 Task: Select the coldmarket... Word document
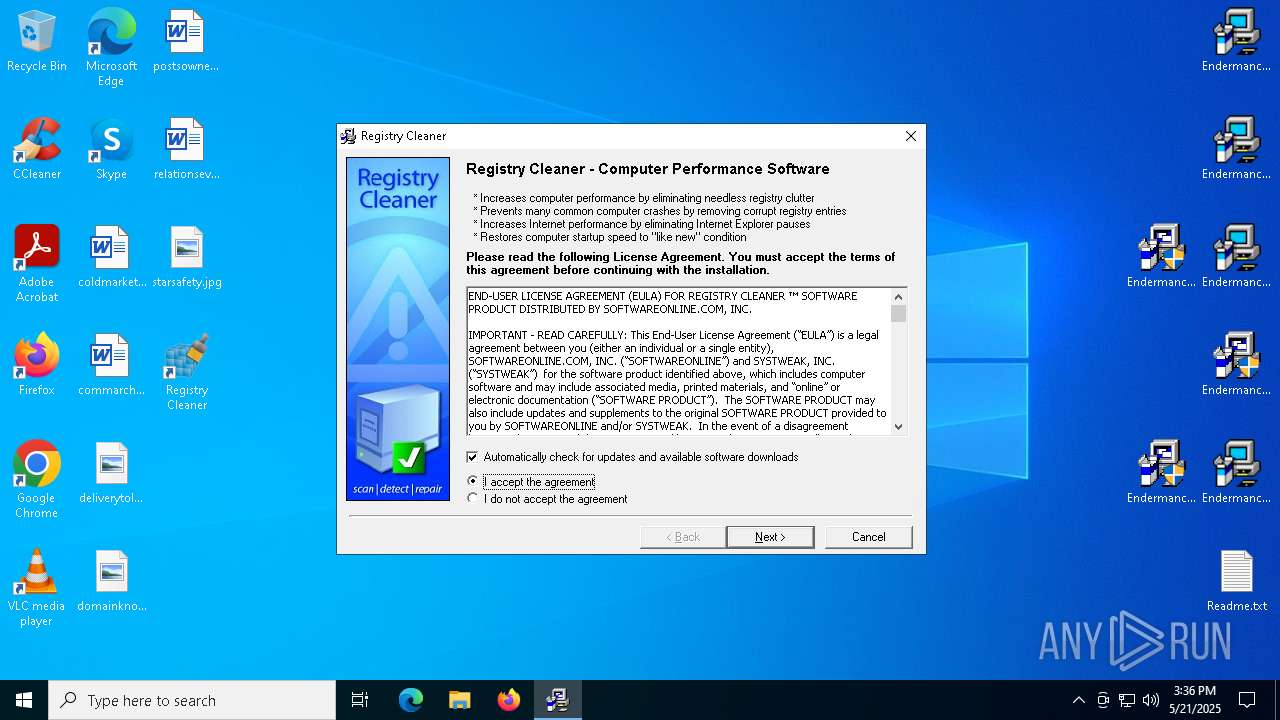[111, 257]
